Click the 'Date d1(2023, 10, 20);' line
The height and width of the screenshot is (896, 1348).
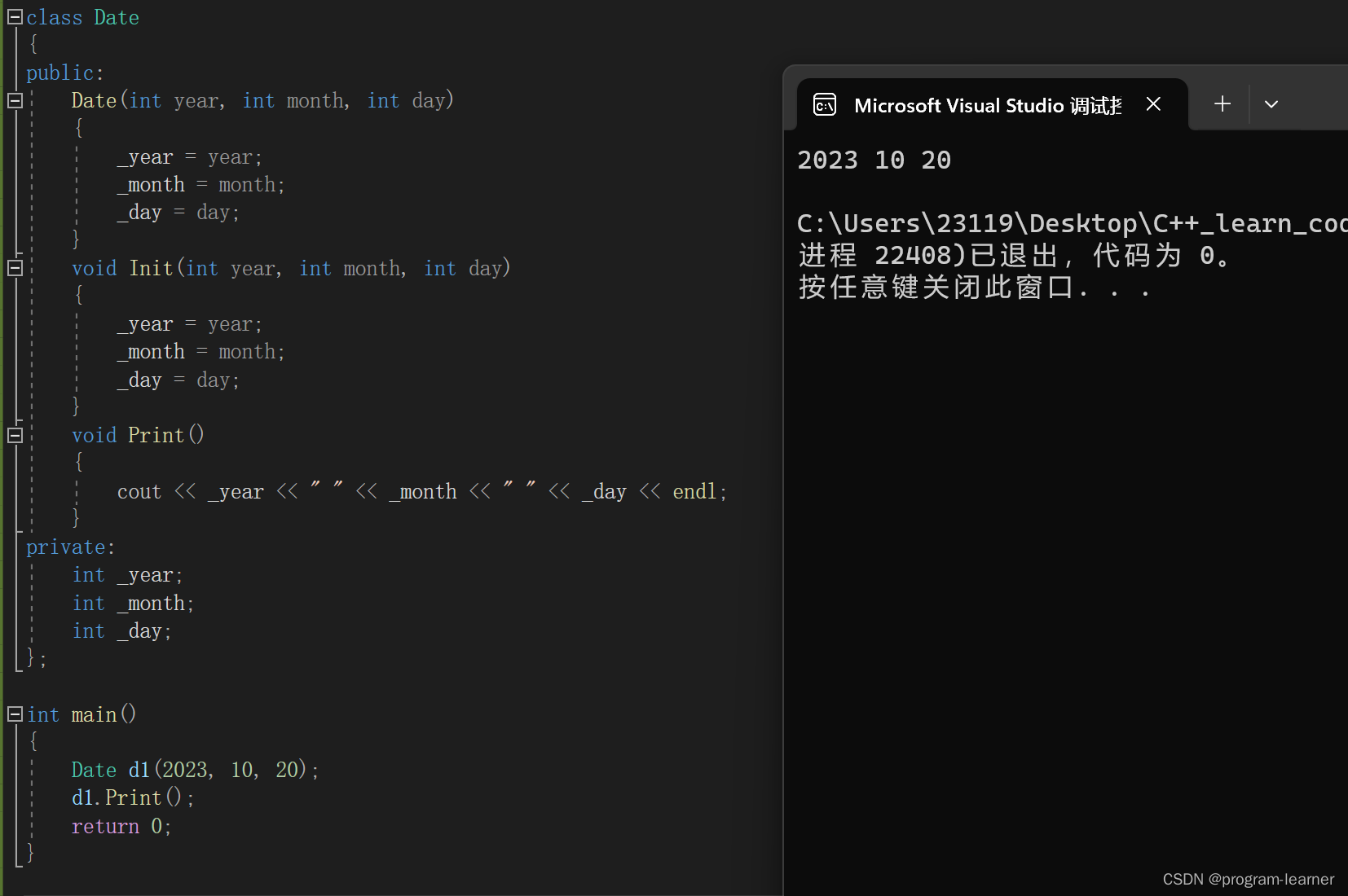(x=195, y=770)
